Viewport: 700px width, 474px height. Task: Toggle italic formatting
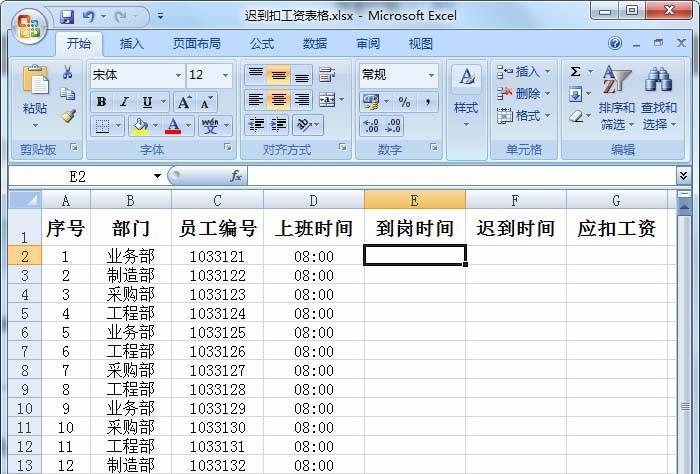pos(124,102)
